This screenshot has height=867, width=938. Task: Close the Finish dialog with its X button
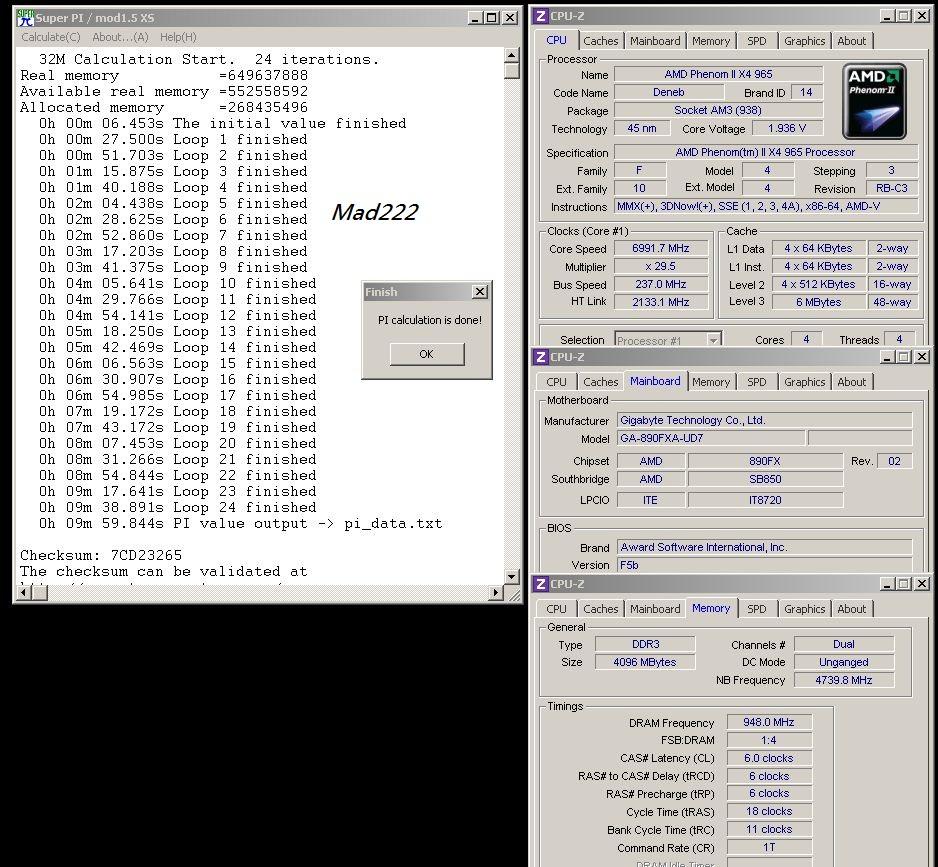[480, 291]
